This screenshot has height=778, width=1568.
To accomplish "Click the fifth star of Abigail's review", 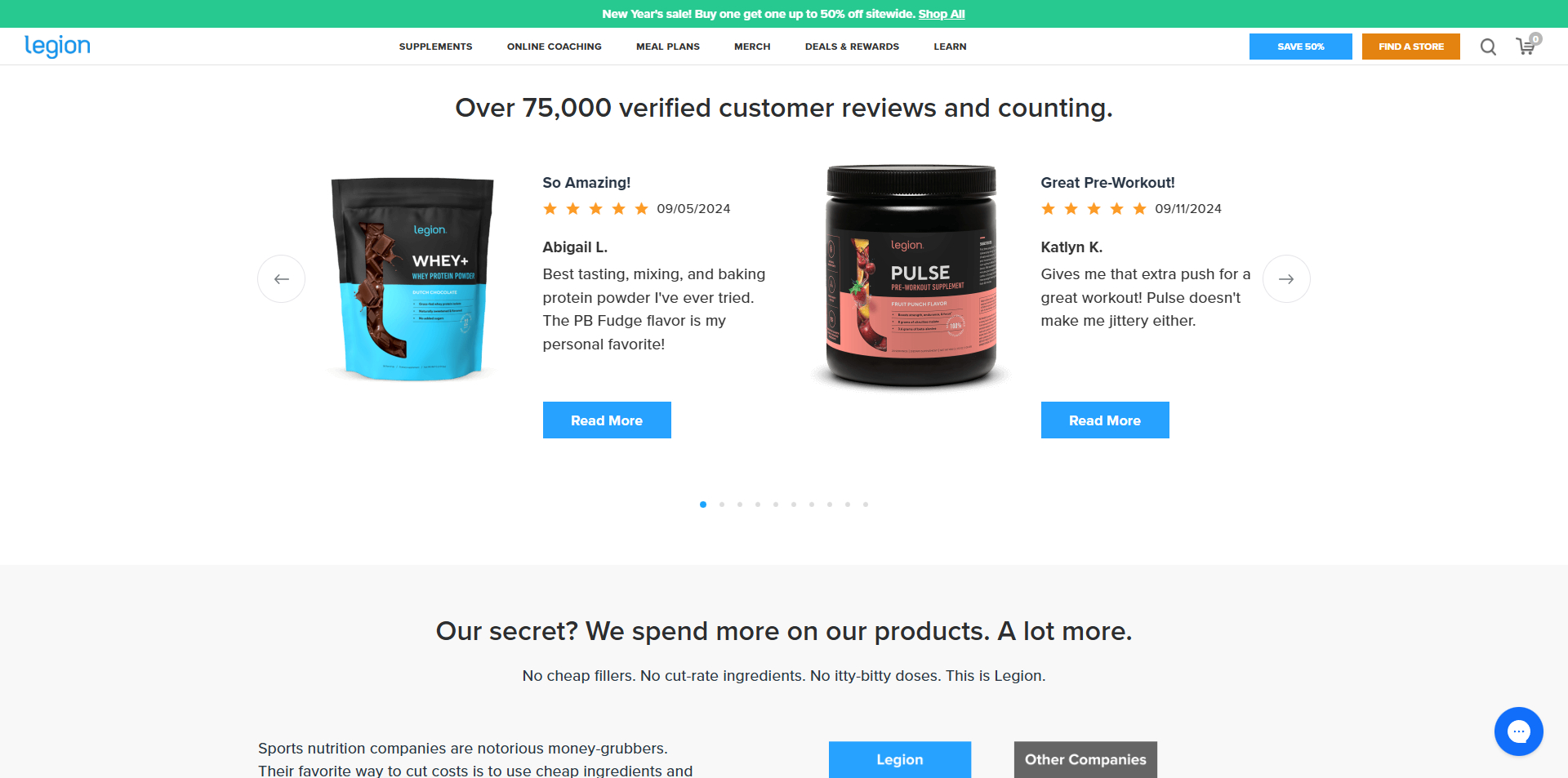I will [642, 209].
